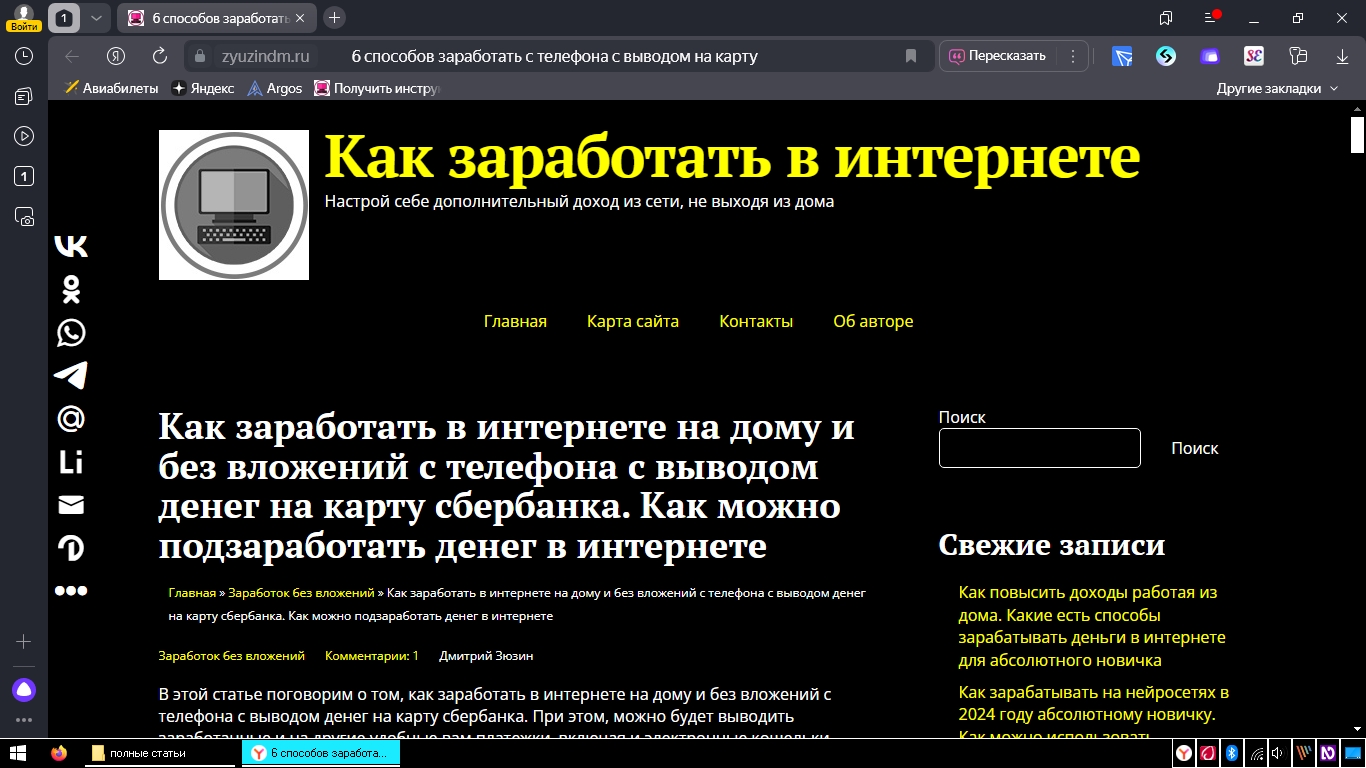The width and height of the screenshot is (1366, 768).
Task: Share the article via Telegram icon
Action: click(71, 375)
